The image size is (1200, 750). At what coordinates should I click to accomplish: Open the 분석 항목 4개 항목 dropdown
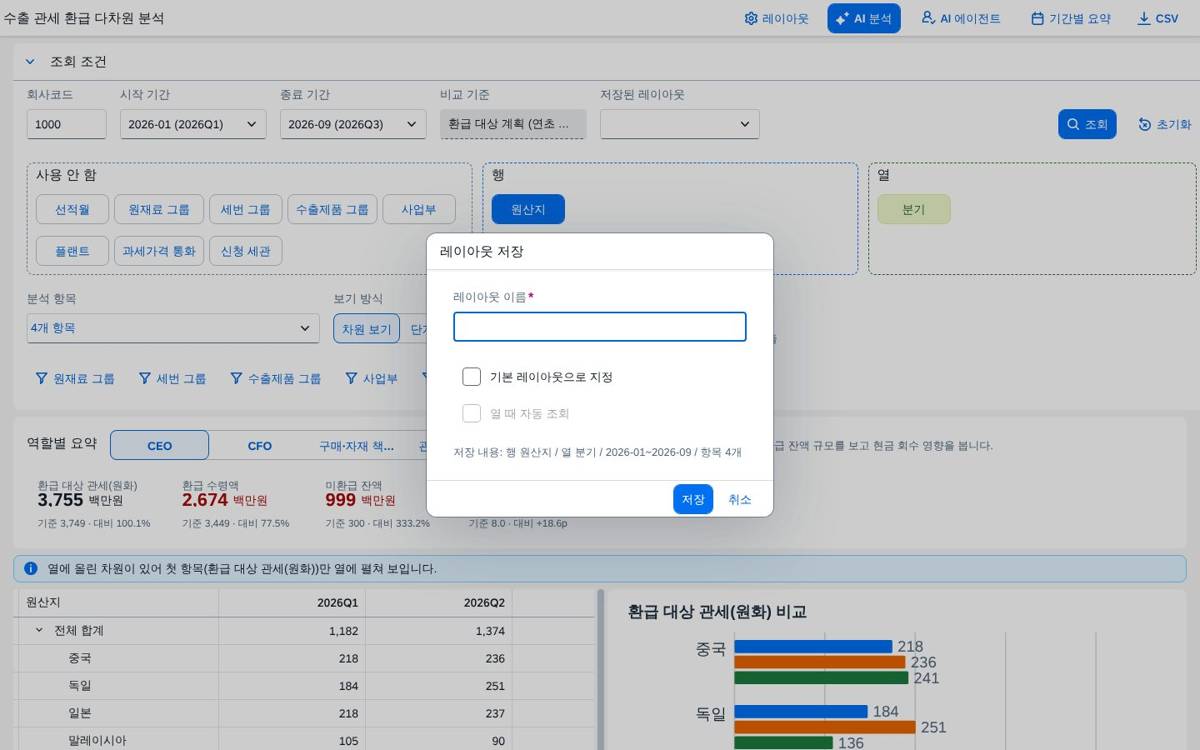pyautogui.click(x=173, y=328)
